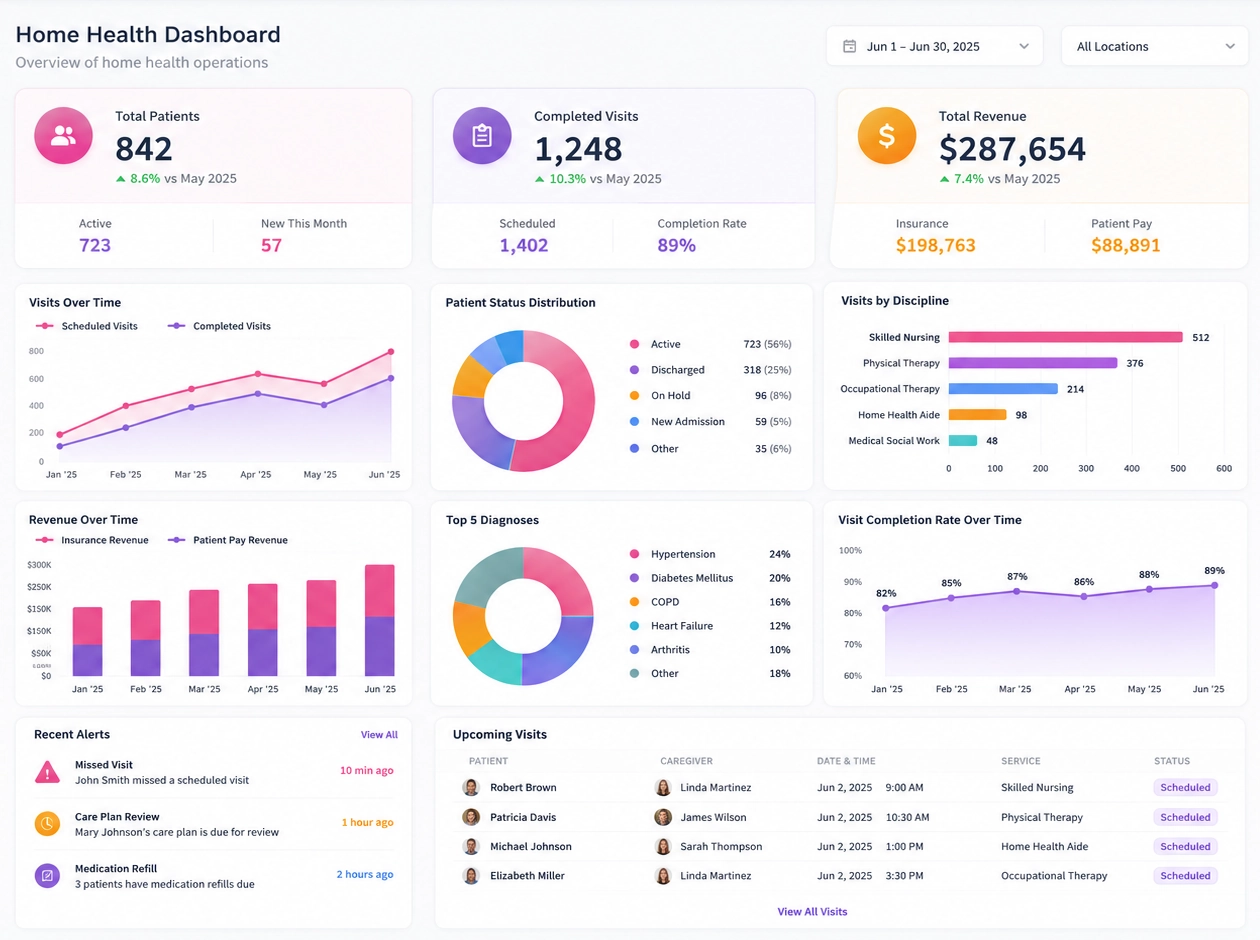Click Scheduled status badge for Michael Johnson
This screenshot has height=940, width=1260.
click(1185, 846)
